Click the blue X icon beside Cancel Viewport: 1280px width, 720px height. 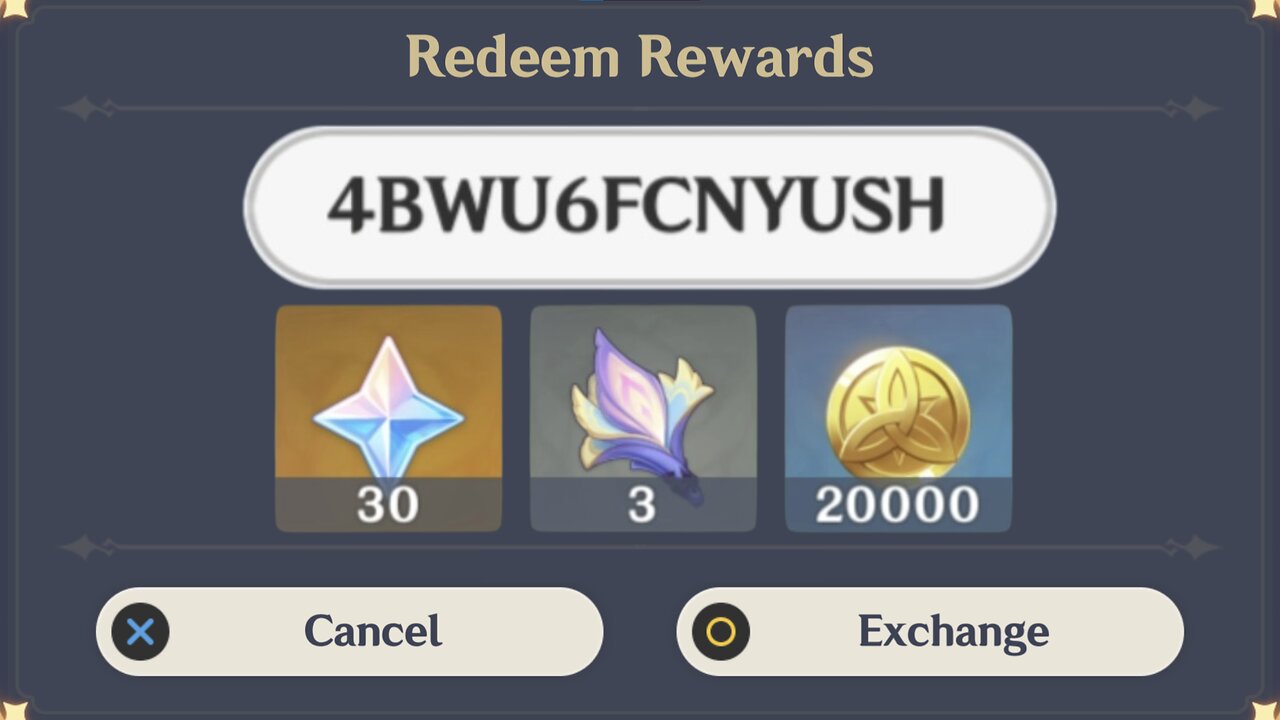(141, 632)
